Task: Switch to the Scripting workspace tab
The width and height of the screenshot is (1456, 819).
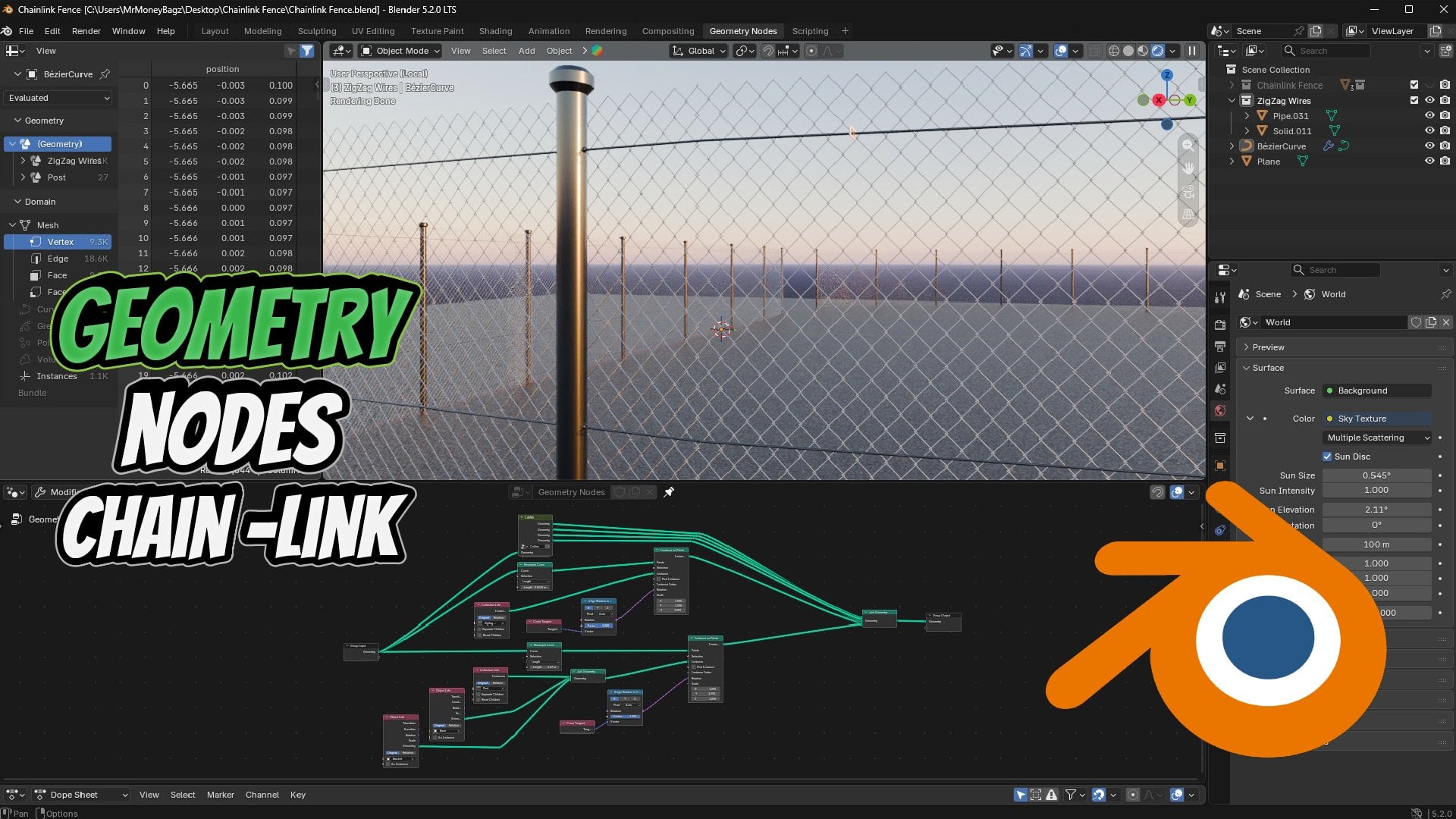Action: [x=810, y=31]
